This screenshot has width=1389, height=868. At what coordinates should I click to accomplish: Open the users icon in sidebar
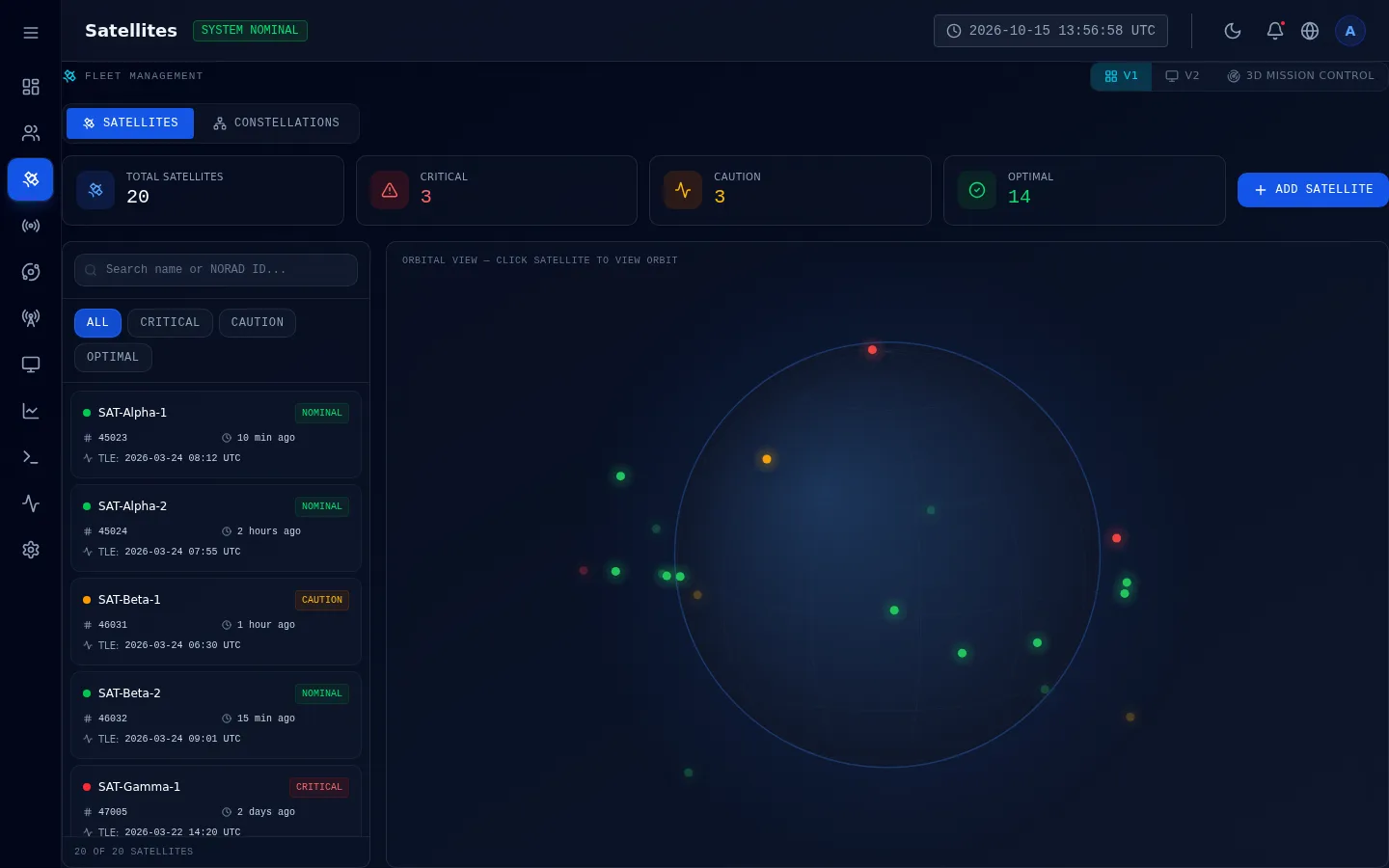tap(31, 133)
